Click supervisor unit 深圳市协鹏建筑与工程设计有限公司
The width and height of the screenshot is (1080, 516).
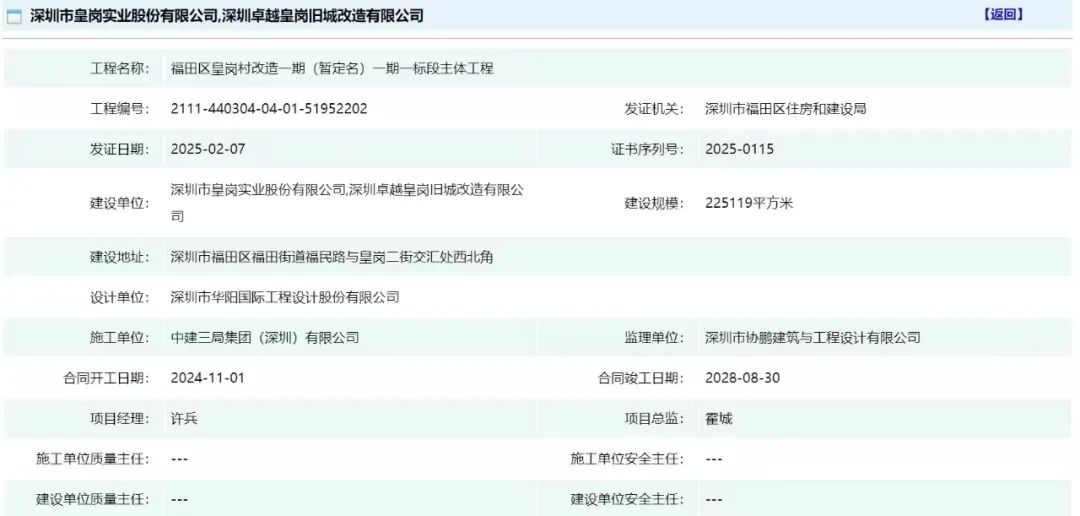[x=812, y=338]
